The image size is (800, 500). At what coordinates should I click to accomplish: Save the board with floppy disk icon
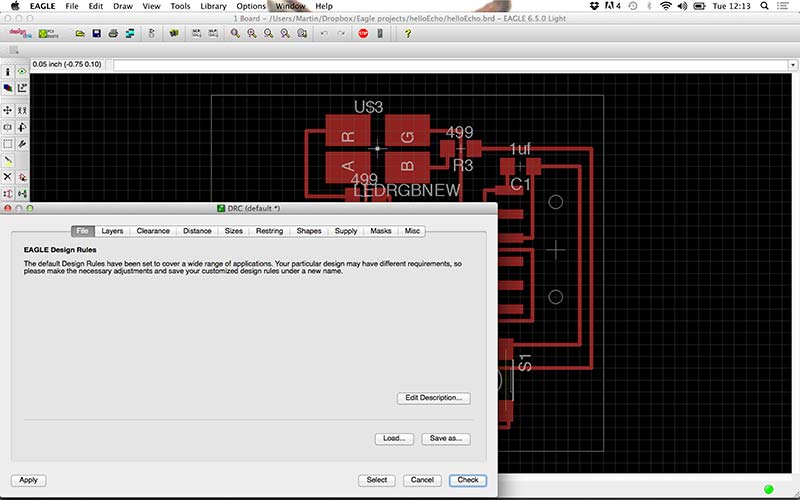tap(96, 33)
